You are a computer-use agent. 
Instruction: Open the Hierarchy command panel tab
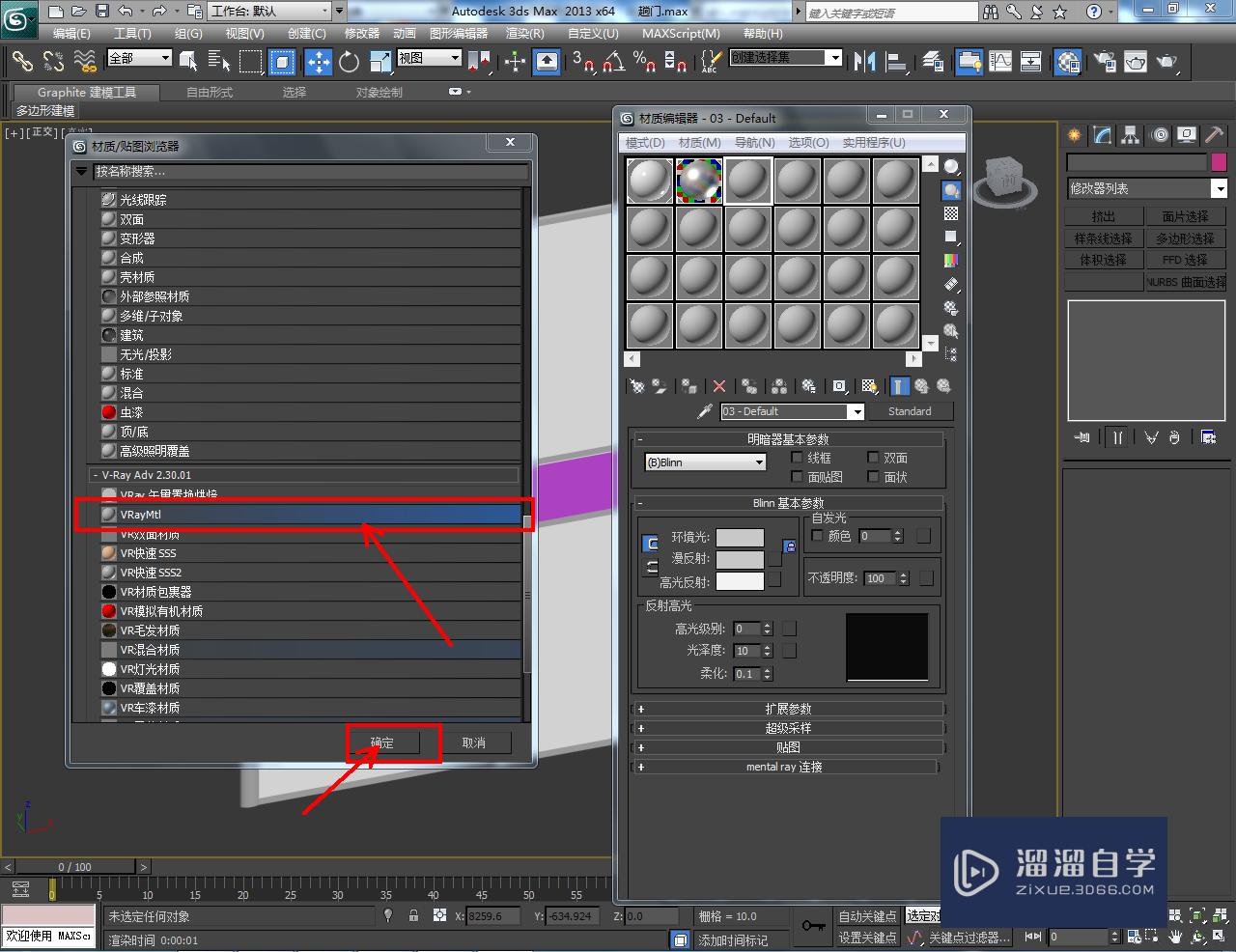pyautogui.click(x=1130, y=135)
